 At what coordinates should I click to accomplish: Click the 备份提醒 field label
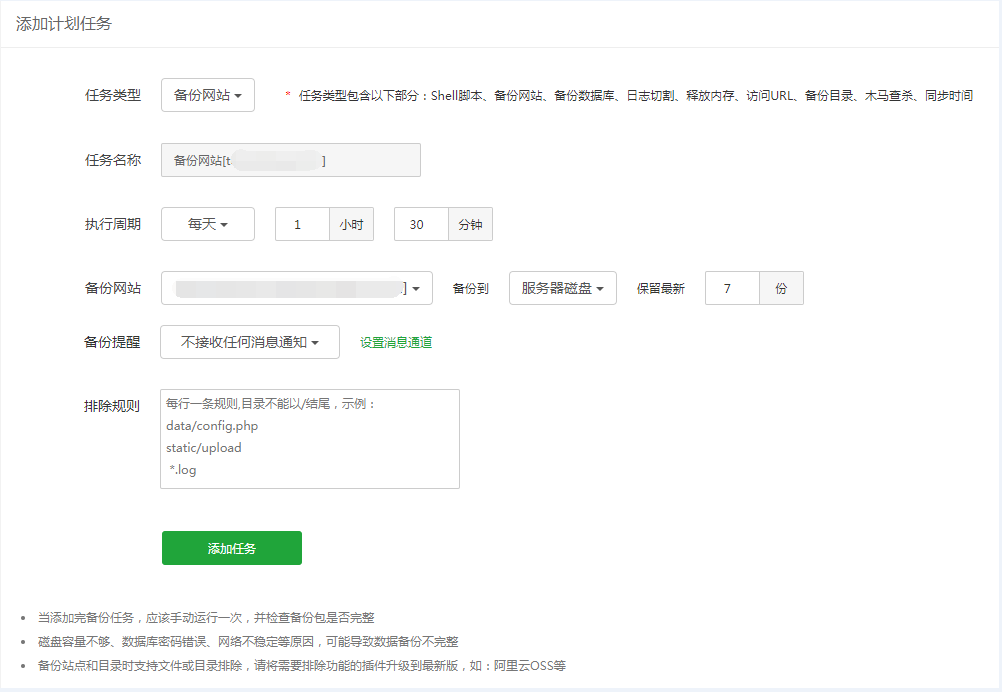click(113, 342)
